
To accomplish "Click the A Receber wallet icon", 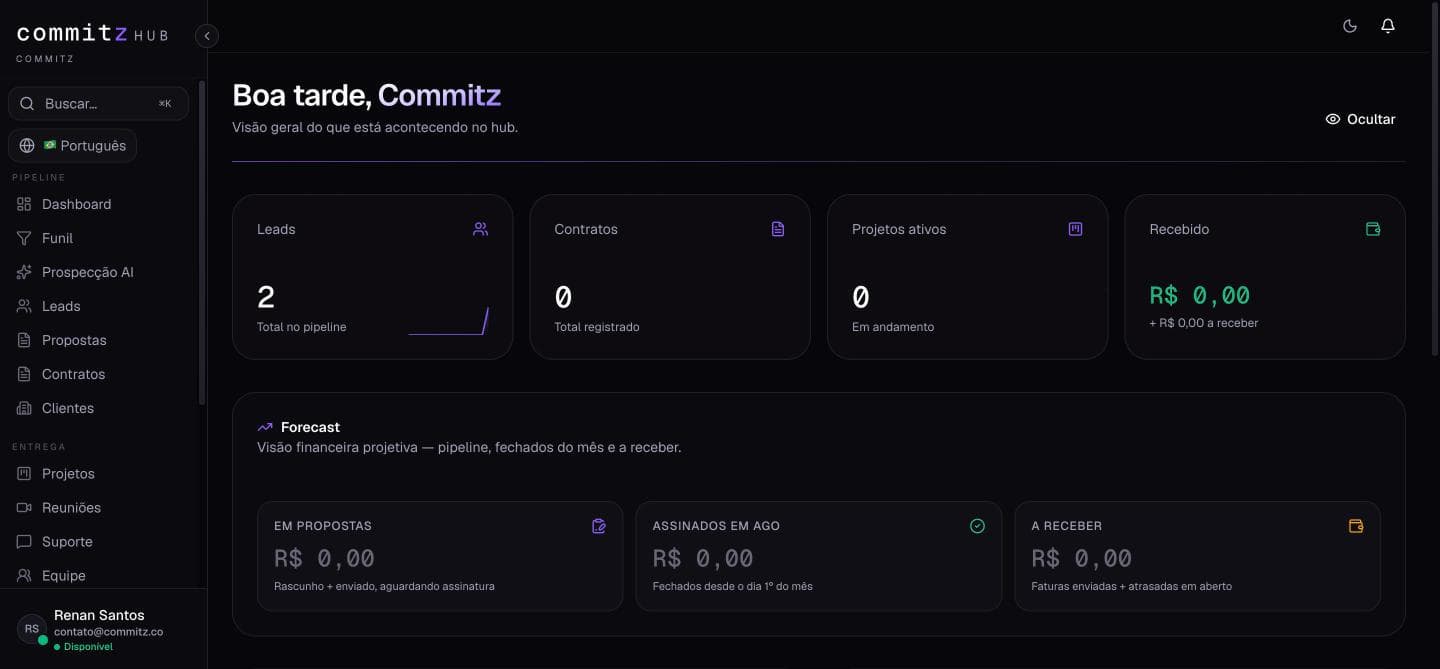I will (1356, 526).
